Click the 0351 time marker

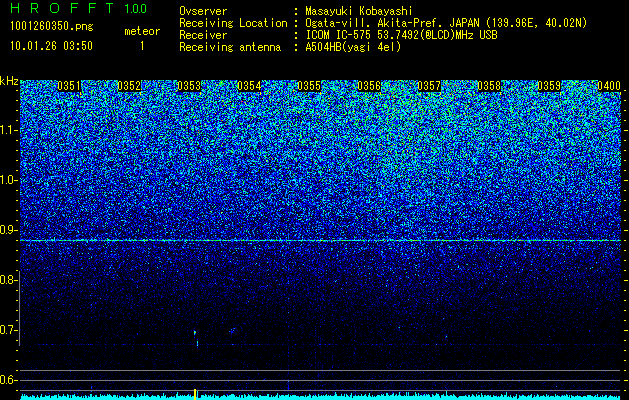pos(69,86)
